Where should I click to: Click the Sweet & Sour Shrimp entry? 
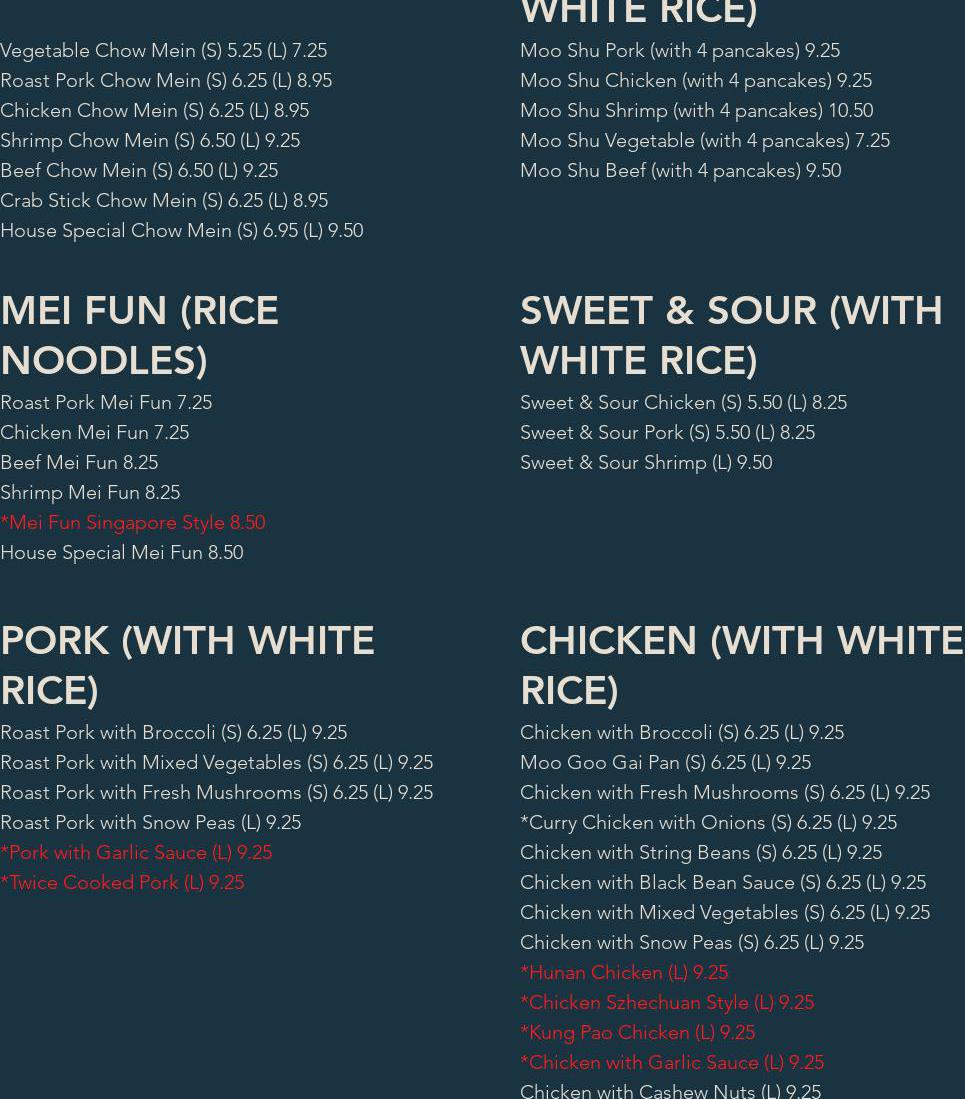[646, 463]
